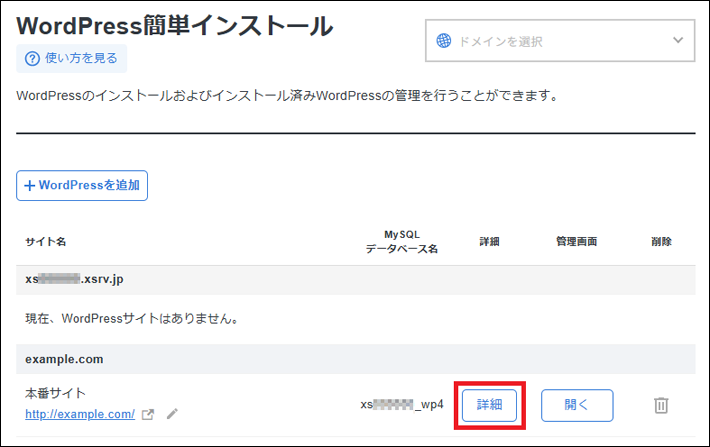Open the ドメインを選択 dropdown
Viewport: 710px width, 447px height.
[560, 41]
